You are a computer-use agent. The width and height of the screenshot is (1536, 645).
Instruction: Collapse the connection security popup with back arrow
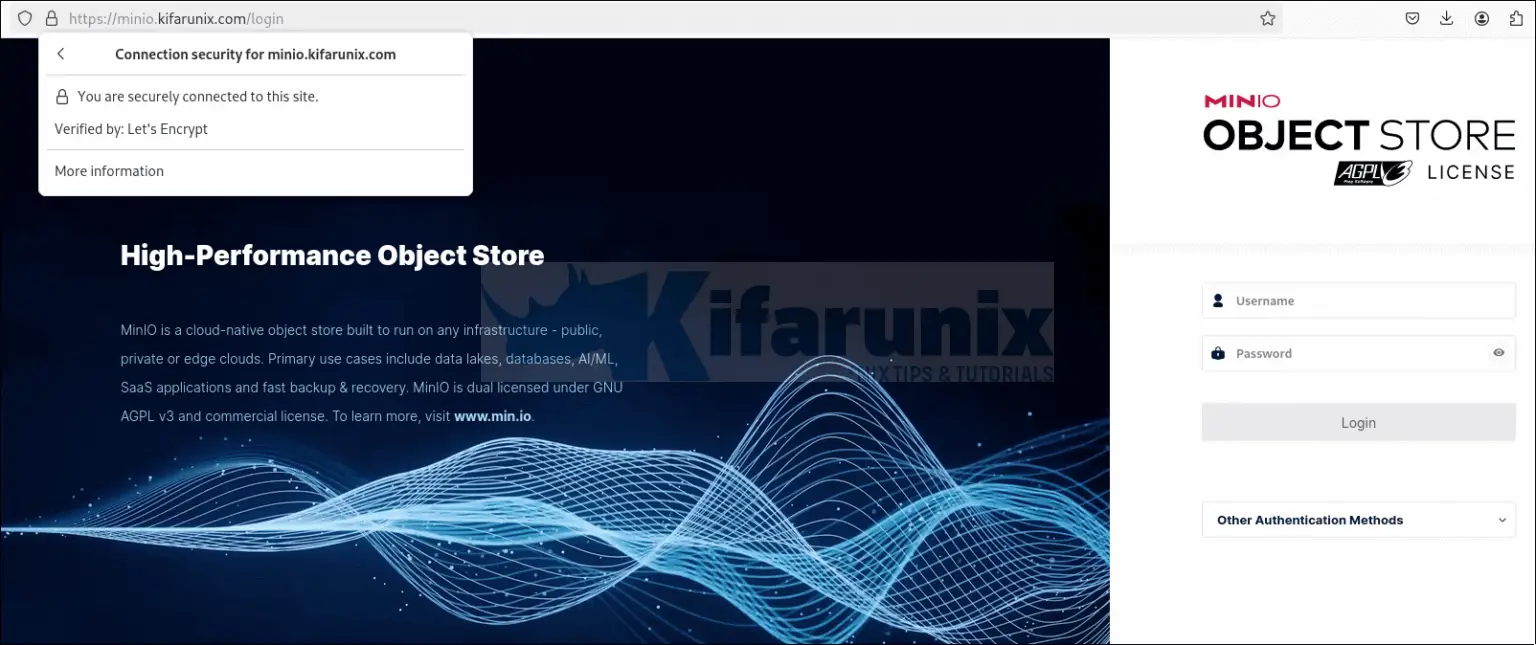(x=60, y=54)
